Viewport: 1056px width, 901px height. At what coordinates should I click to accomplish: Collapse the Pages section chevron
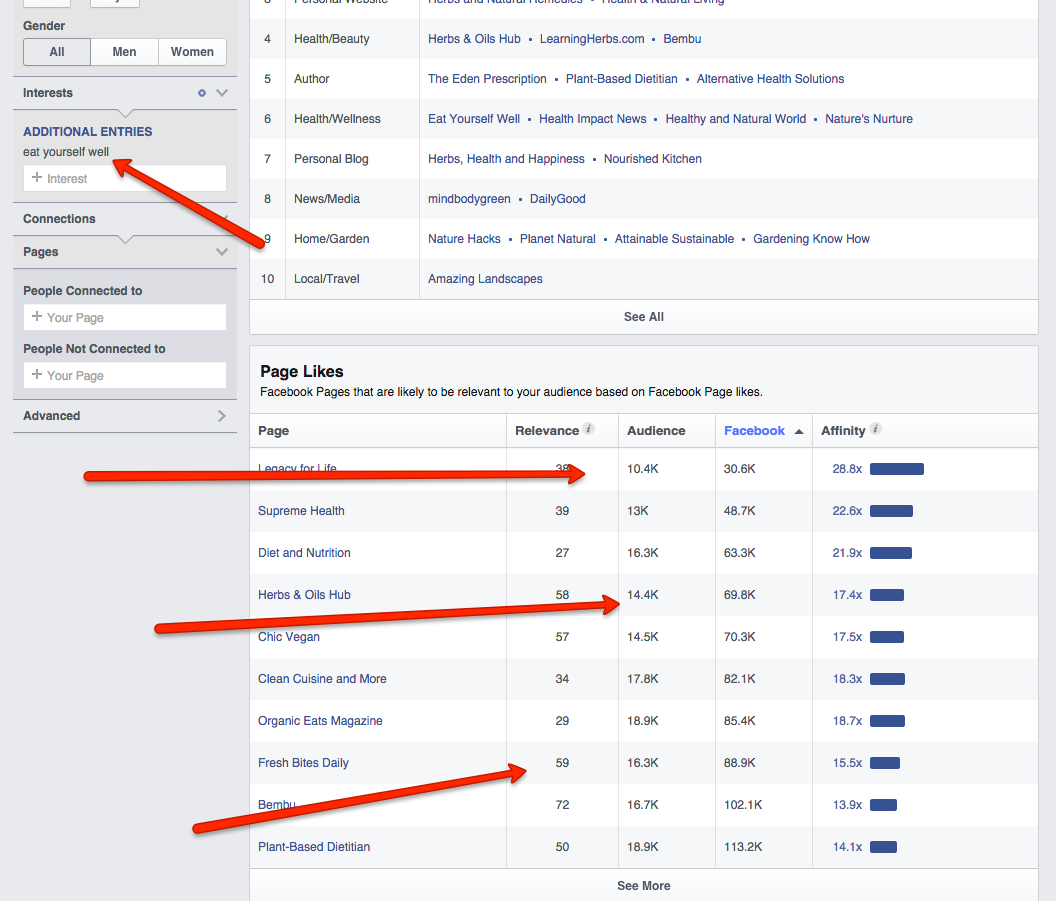(222, 252)
